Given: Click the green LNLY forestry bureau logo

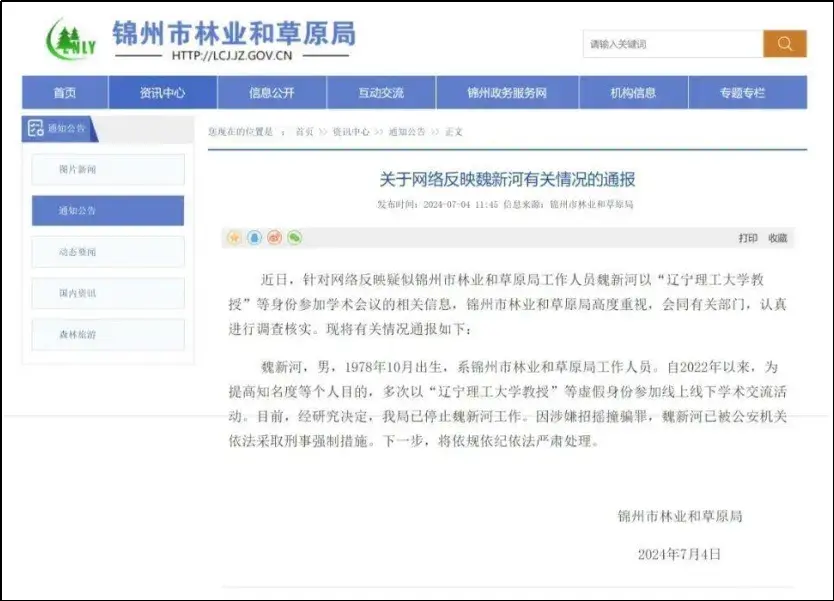Looking at the screenshot, I should point(71,42).
